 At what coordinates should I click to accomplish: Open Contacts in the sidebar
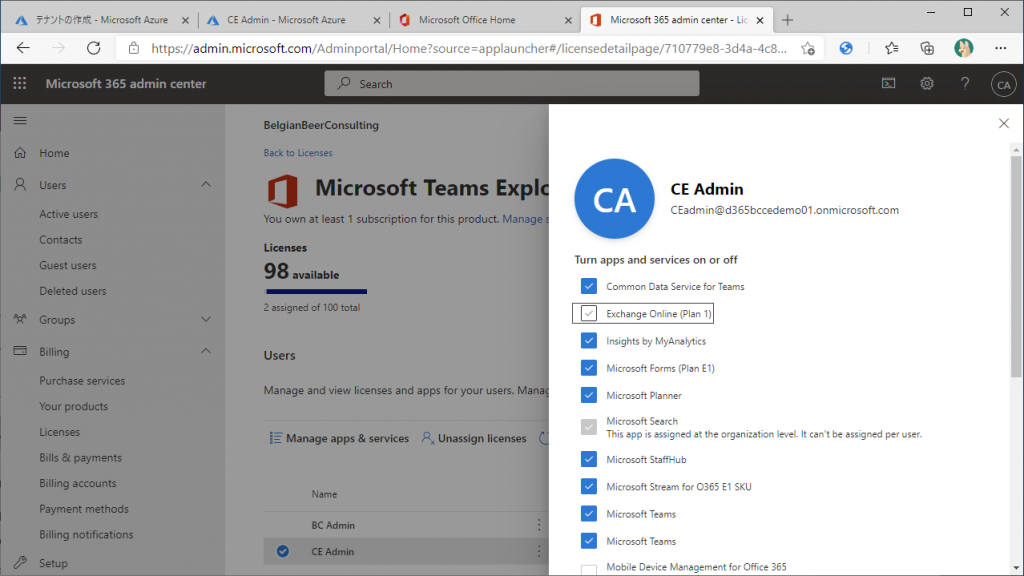point(61,240)
